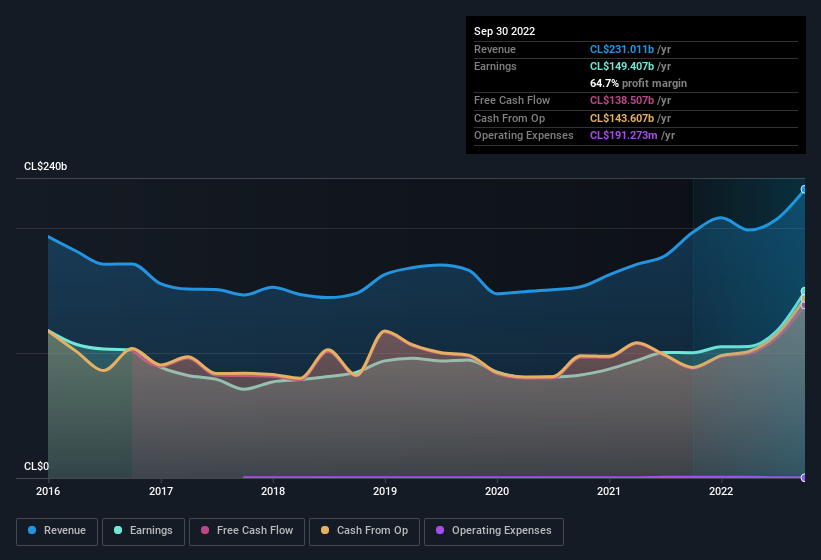Click the CL$0 y-axis label
The width and height of the screenshot is (821, 560).
coord(37,466)
